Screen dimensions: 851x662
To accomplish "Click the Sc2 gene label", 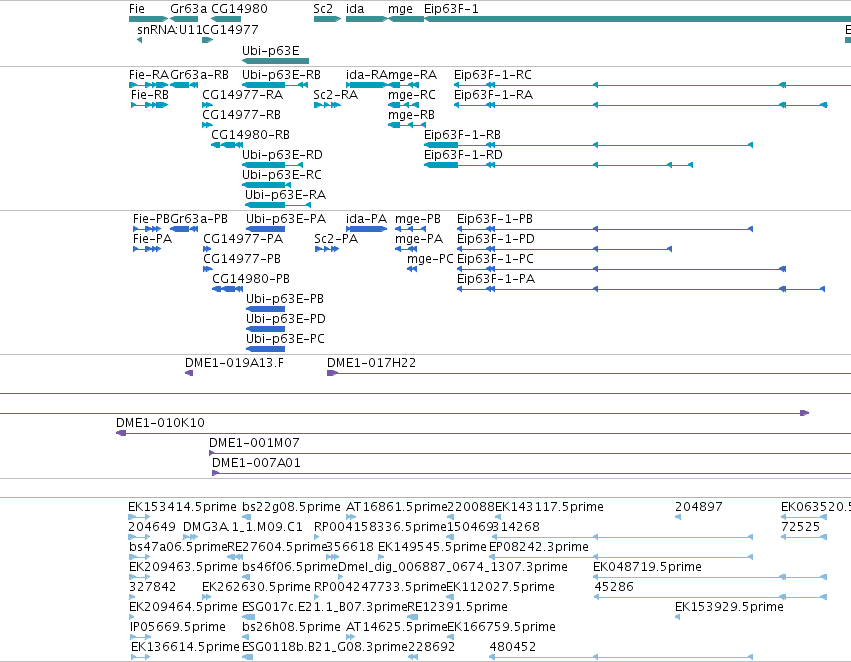I will [323, 9].
